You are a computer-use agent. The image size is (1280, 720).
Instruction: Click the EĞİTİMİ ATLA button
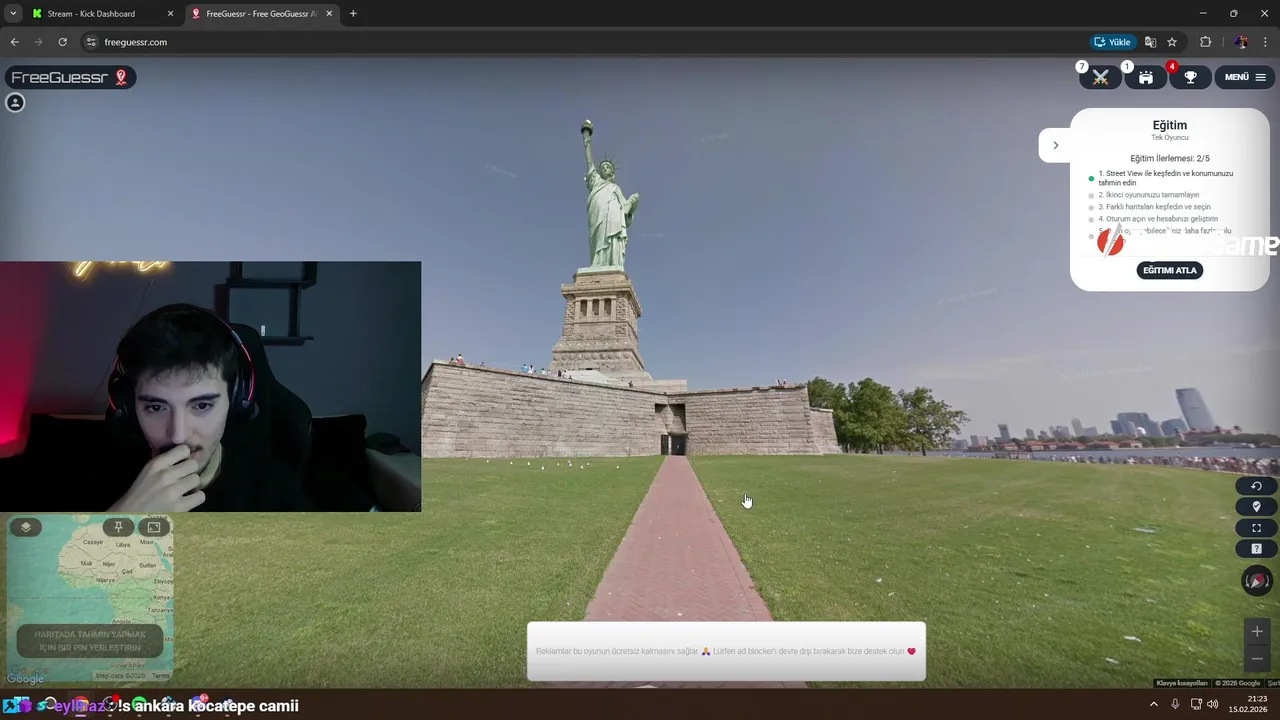click(x=1169, y=270)
